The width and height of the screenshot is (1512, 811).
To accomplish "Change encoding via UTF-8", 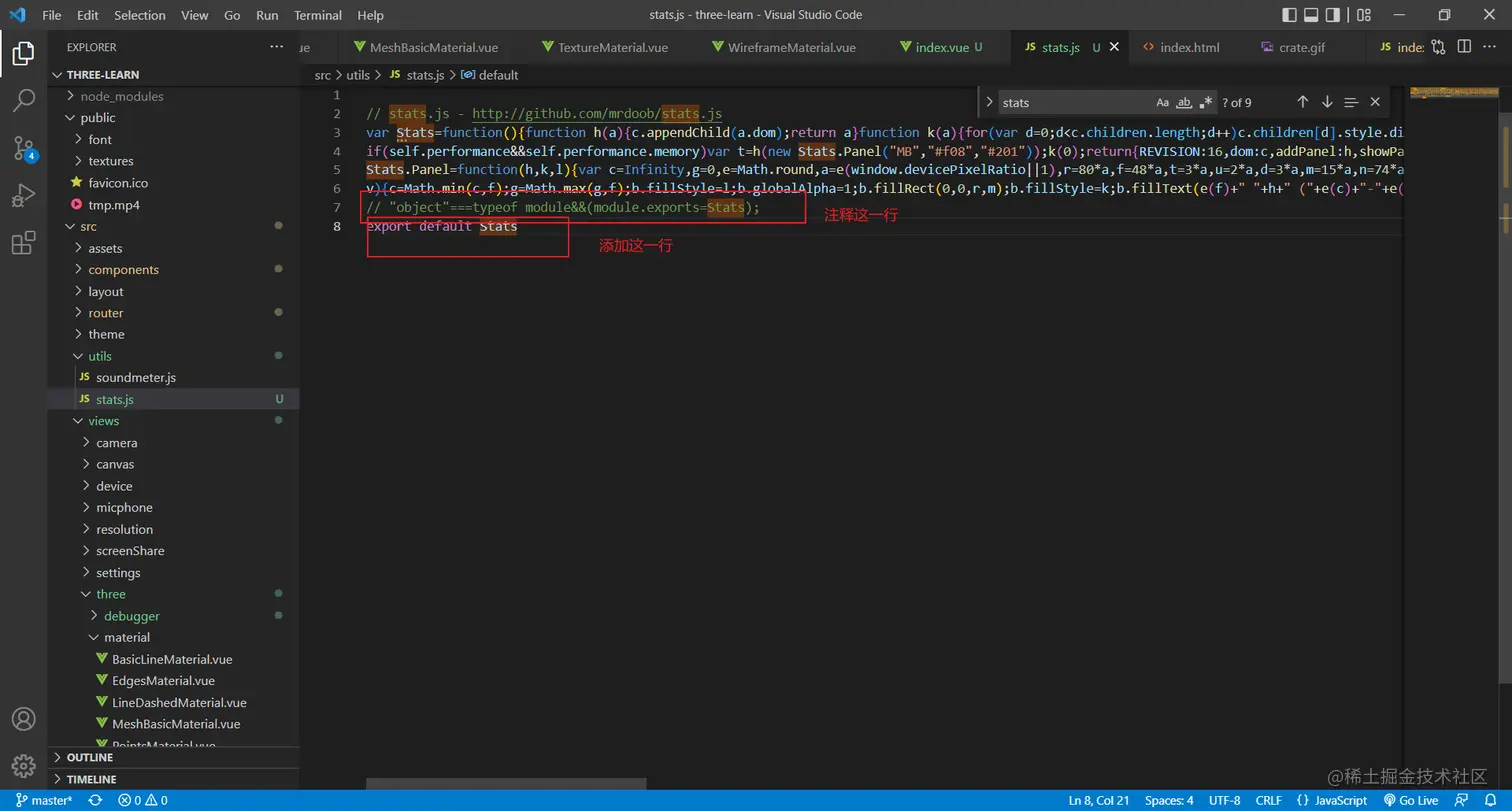I will point(1224,800).
